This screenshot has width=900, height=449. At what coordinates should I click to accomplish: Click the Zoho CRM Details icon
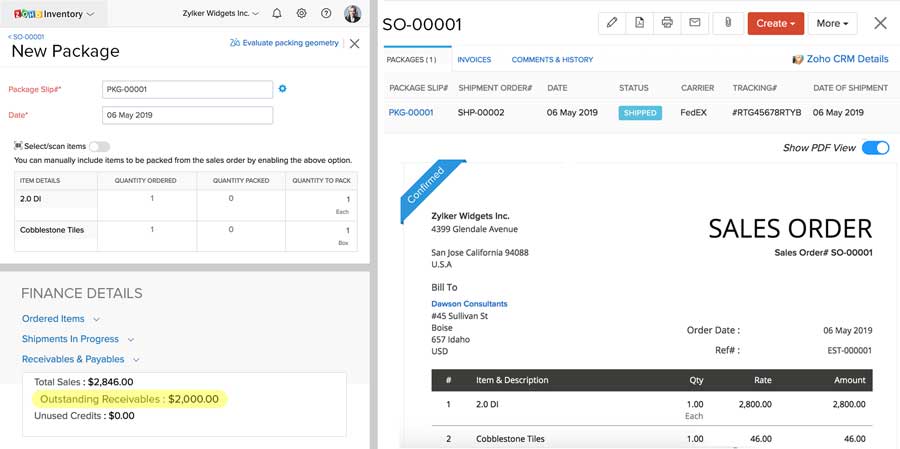797,60
